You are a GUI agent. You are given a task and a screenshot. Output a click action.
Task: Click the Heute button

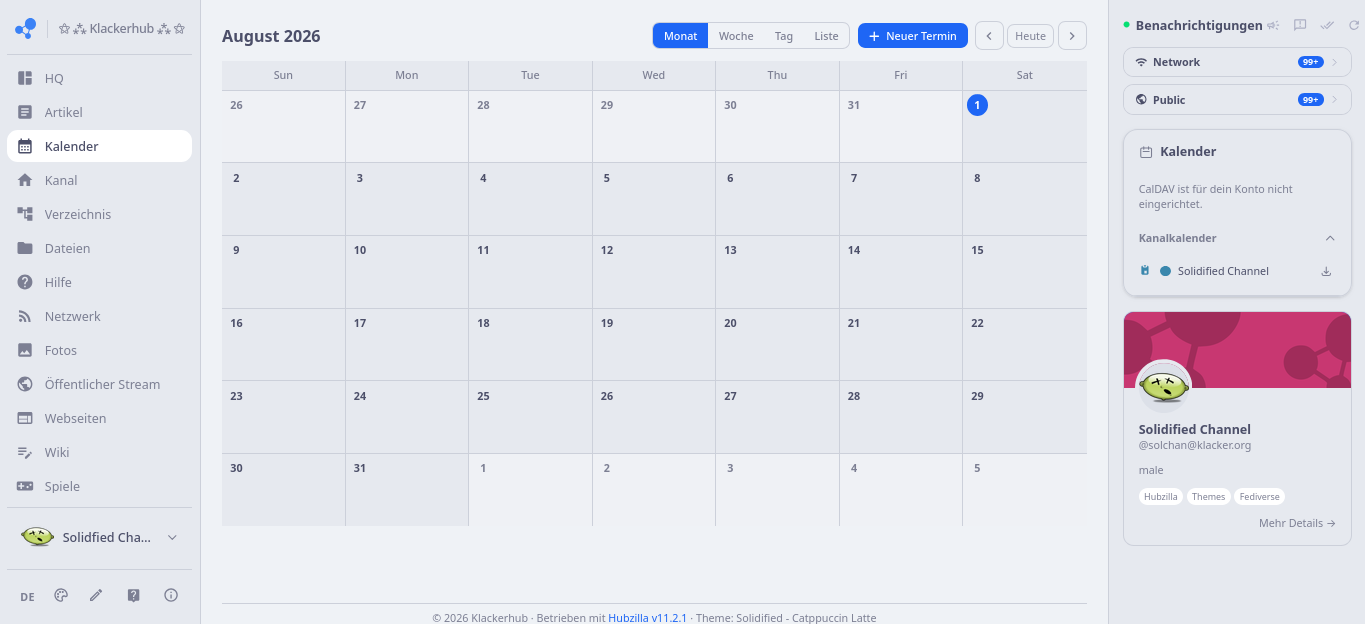click(1030, 36)
